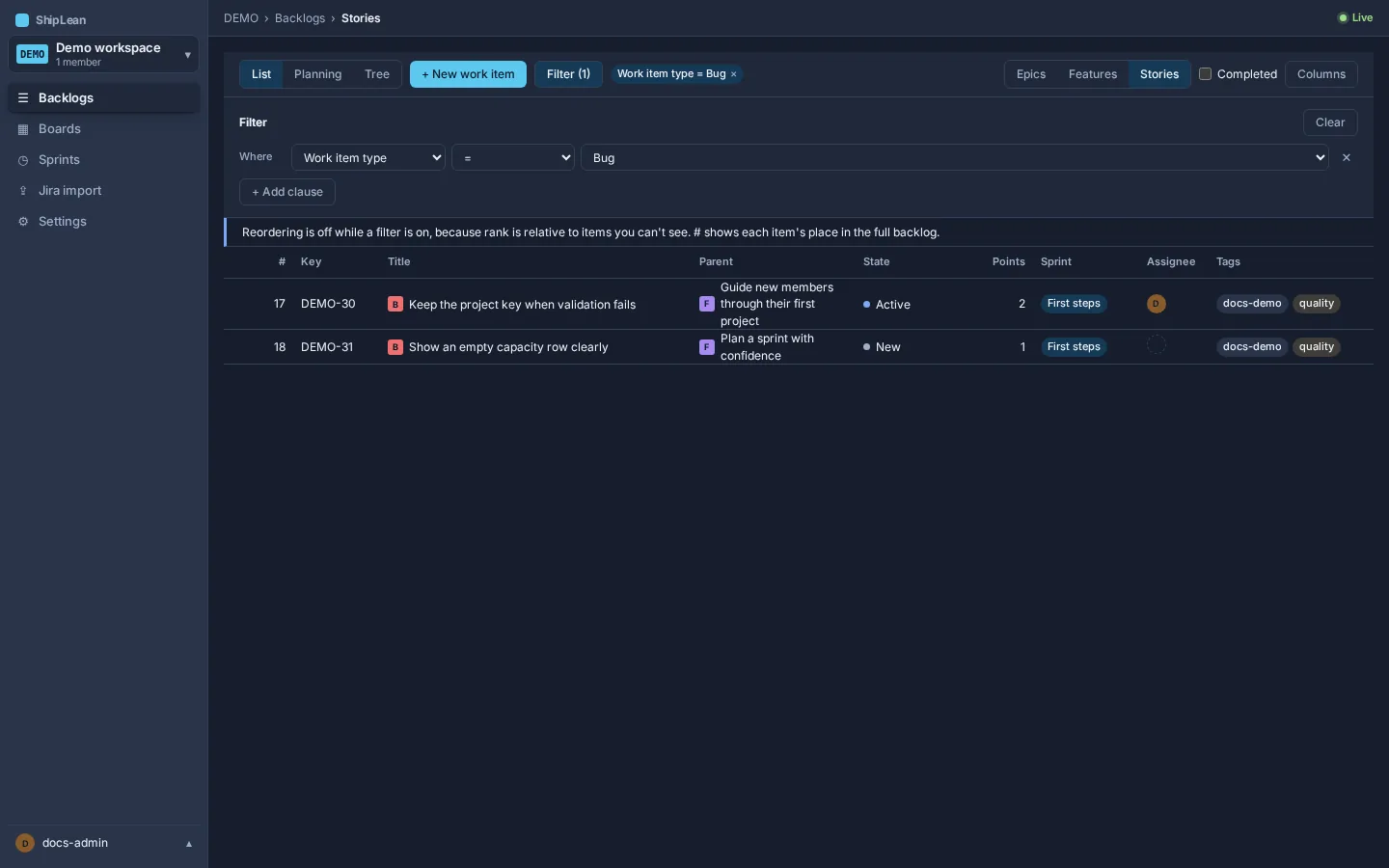The height and width of the screenshot is (868, 1389).
Task: Open the Backlogs sidebar item
Action: click(104, 98)
